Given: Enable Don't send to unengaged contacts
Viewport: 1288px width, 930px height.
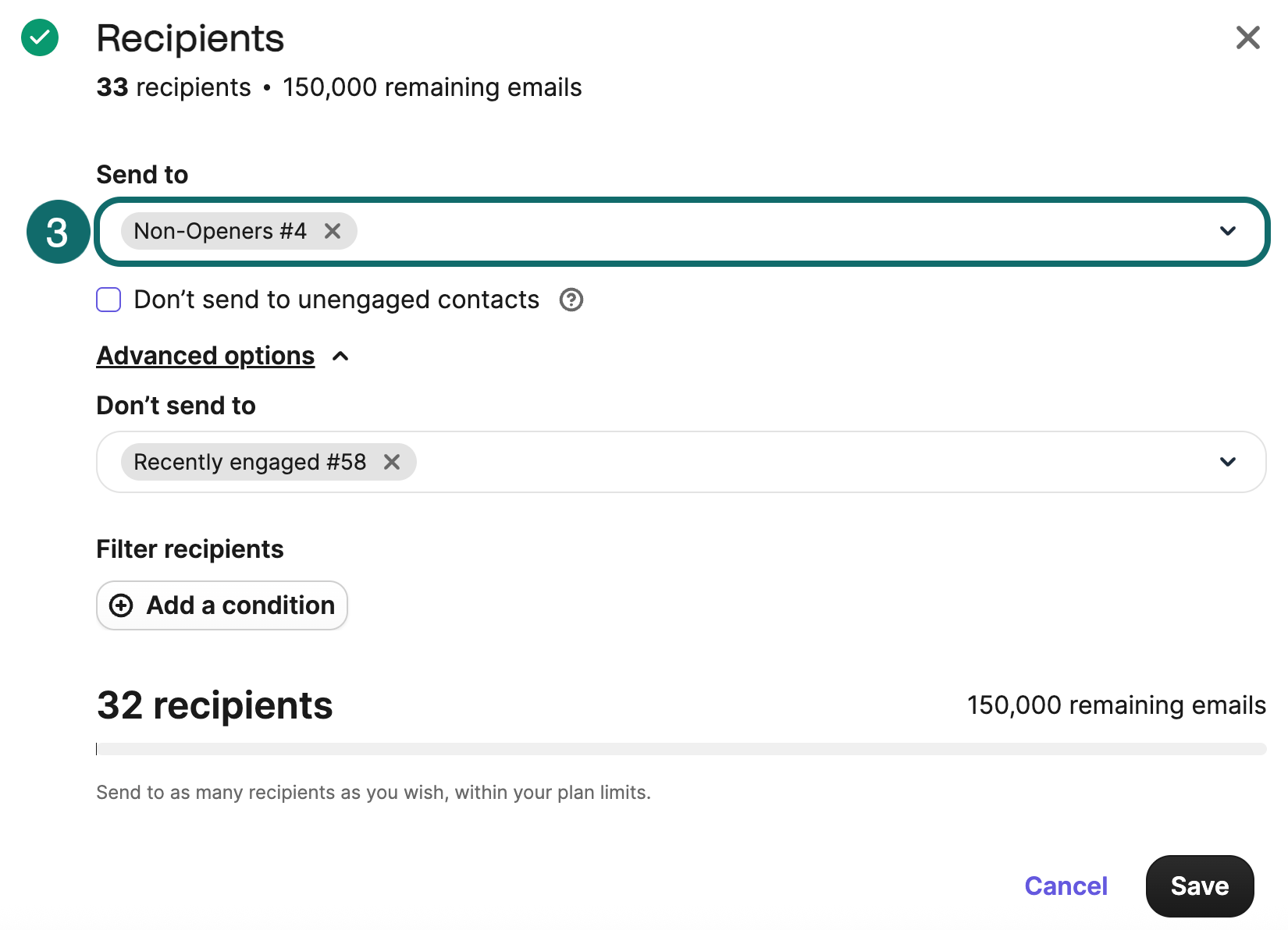Looking at the screenshot, I should pyautogui.click(x=109, y=300).
